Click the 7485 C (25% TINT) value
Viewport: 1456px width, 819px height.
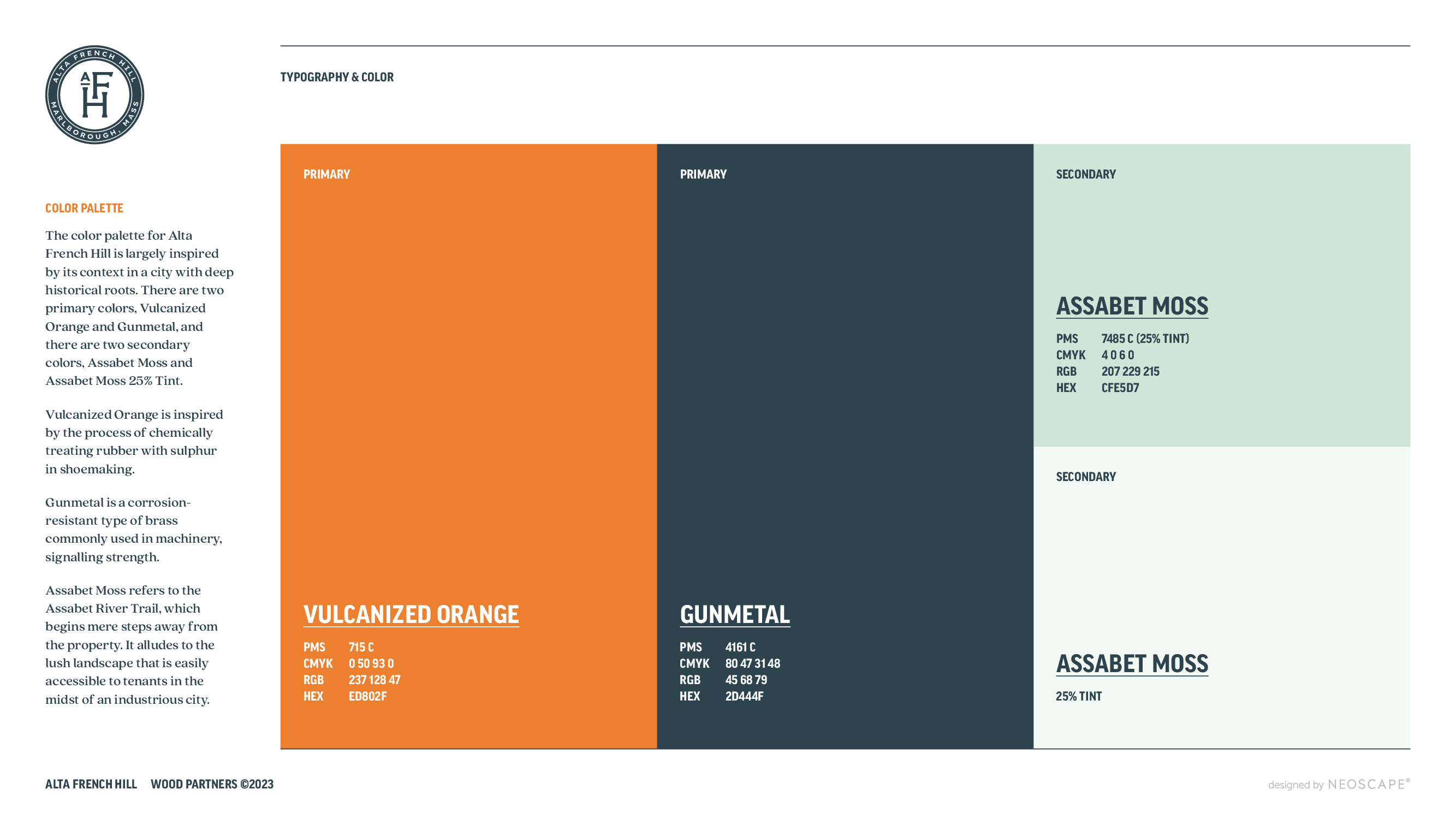[x=1145, y=339]
